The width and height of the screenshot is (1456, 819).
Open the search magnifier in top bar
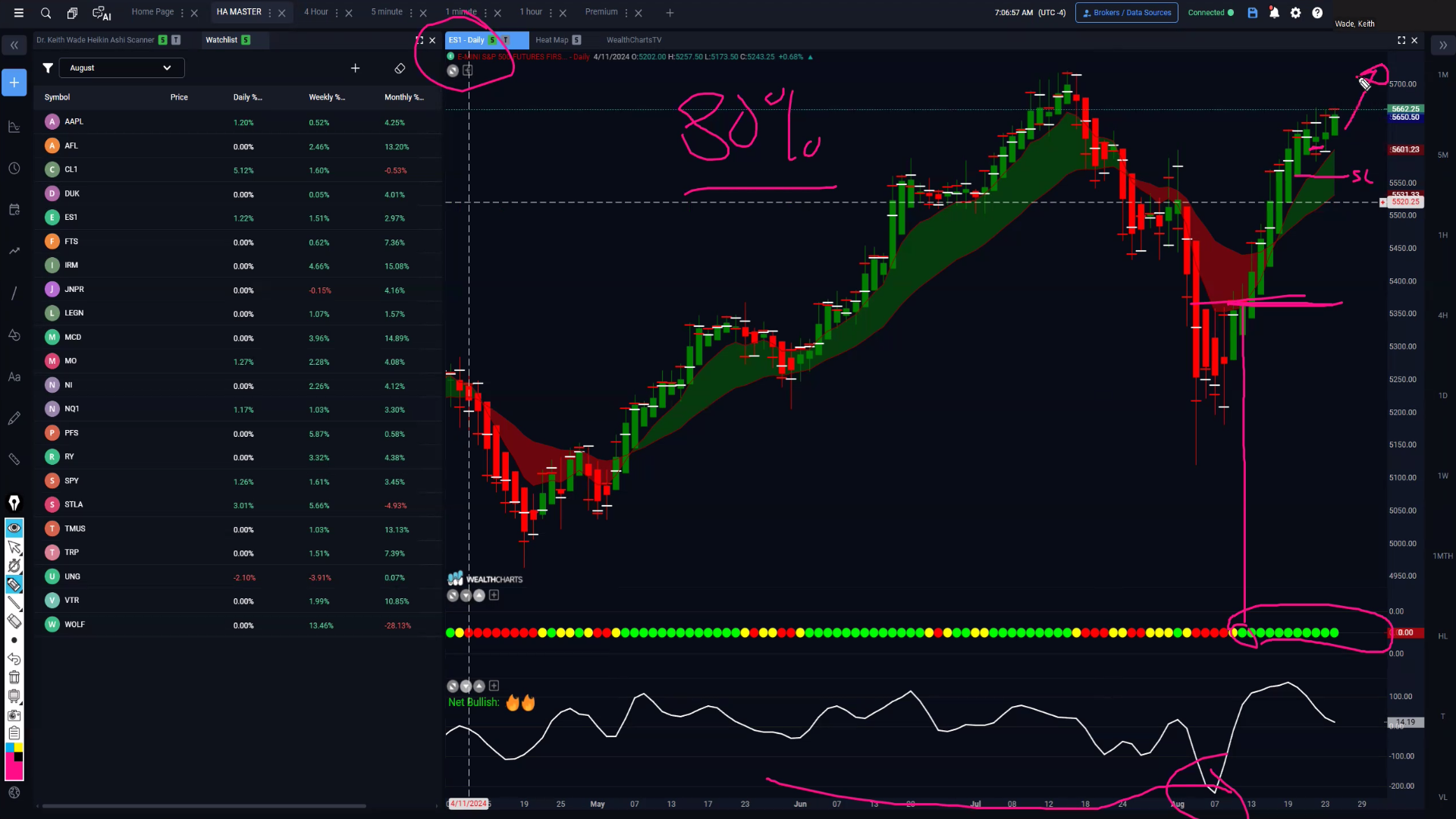[45, 13]
